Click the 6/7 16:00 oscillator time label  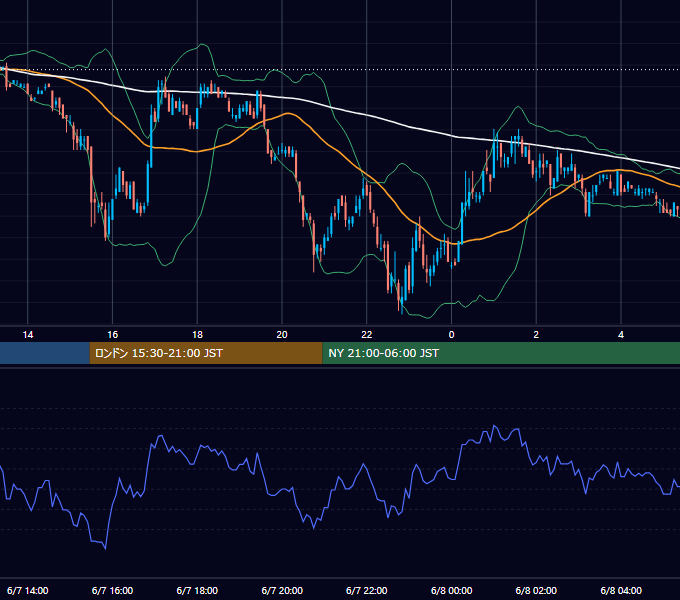tap(112, 590)
